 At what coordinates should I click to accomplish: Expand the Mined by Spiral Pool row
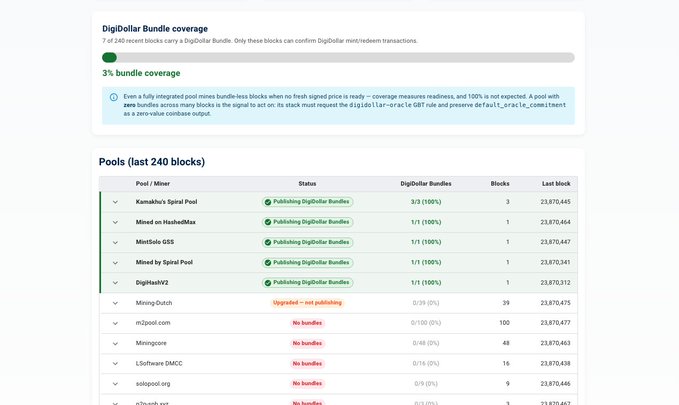click(115, 262)
